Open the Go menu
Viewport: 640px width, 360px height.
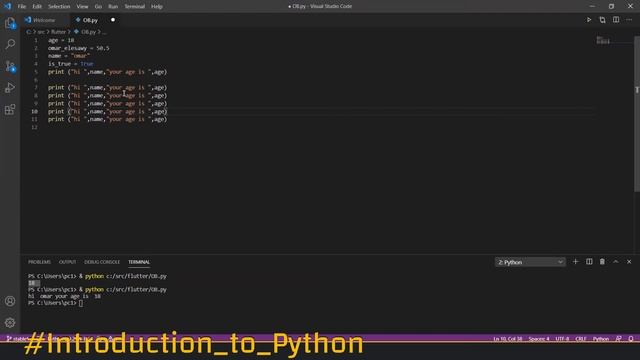pyautogui.click(x=98, y=7)
